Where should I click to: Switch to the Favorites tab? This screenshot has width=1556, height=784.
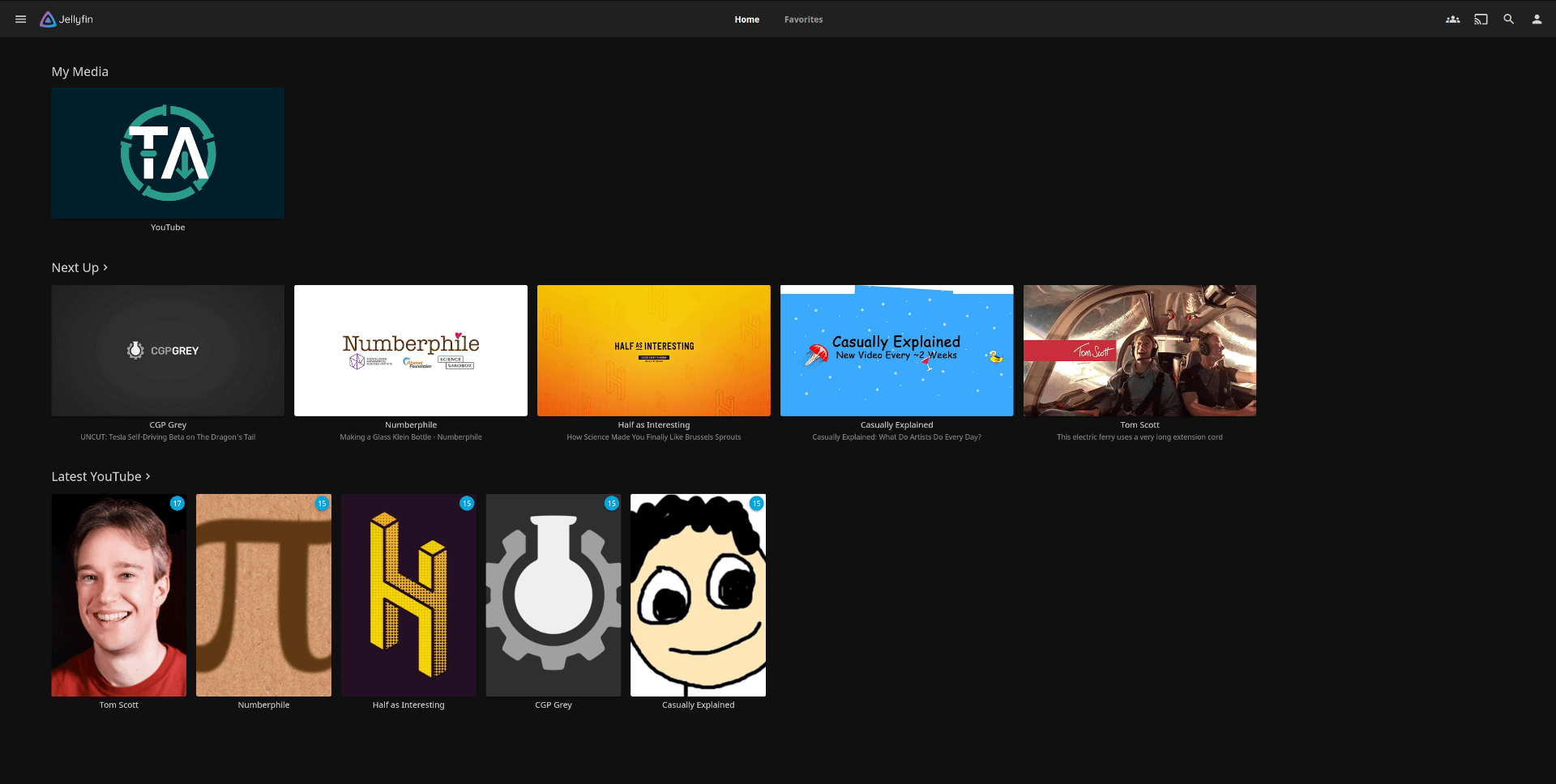803,19
